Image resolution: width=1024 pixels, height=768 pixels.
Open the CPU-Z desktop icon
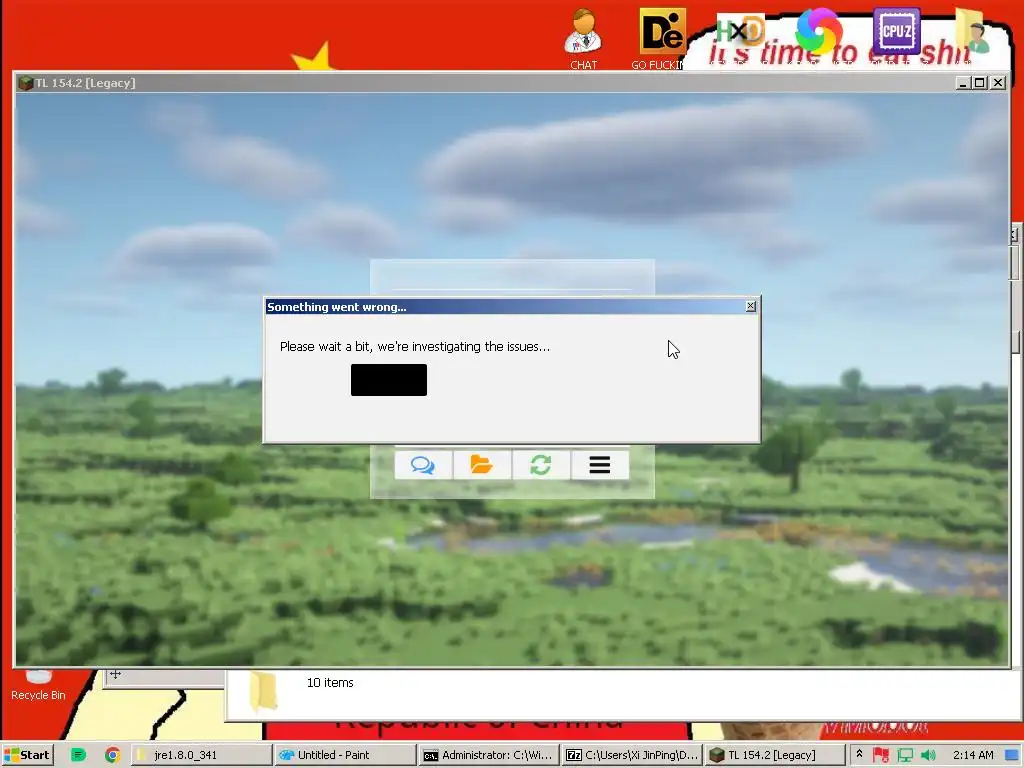pyautogui.click(x=897, y=31)
